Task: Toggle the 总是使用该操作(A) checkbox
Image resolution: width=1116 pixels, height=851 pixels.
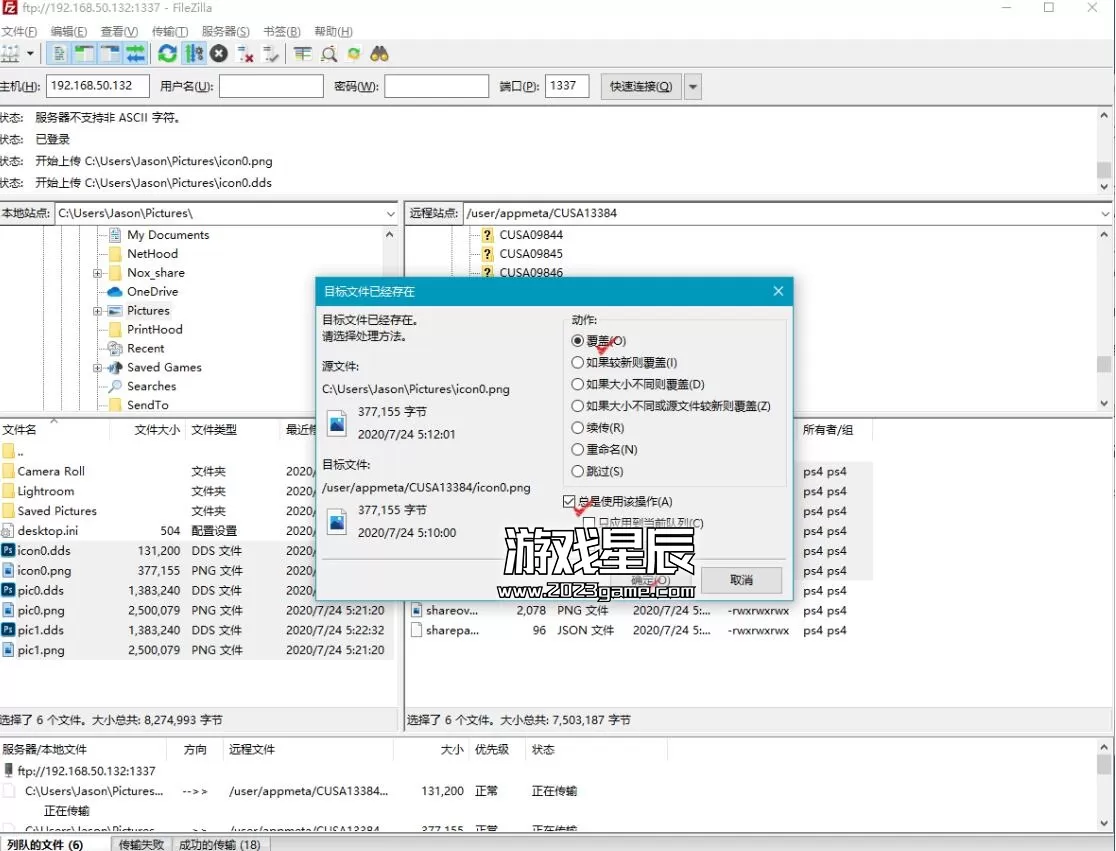Action: point(570,502)
